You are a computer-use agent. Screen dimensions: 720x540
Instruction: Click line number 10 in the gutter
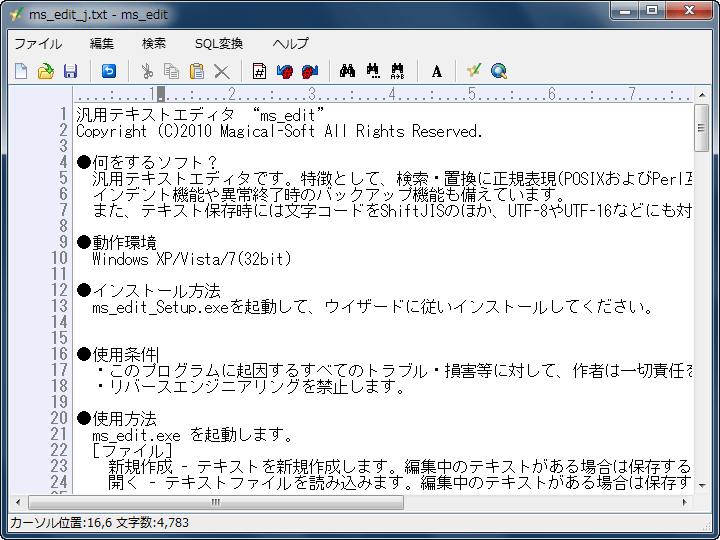point(59,259)
